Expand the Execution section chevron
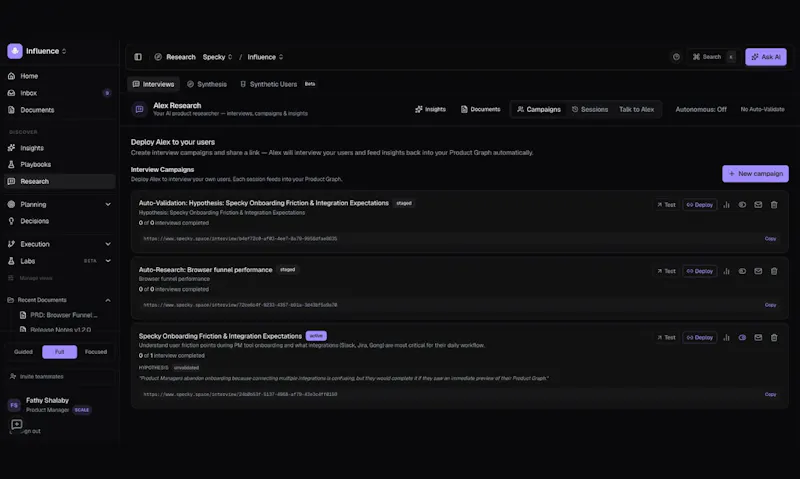 click(108, 244)
